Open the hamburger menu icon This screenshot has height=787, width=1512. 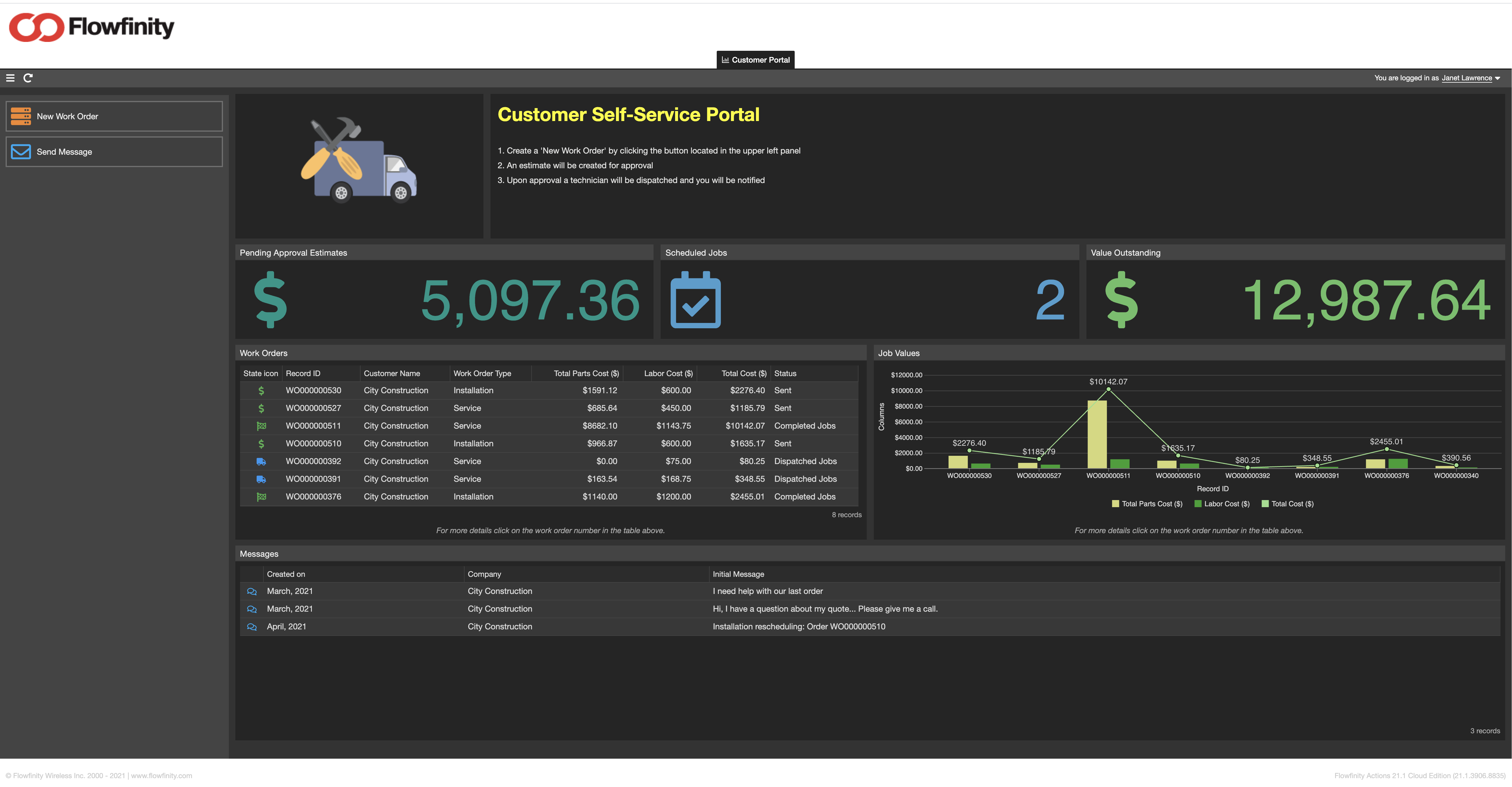tap(10, 78)
